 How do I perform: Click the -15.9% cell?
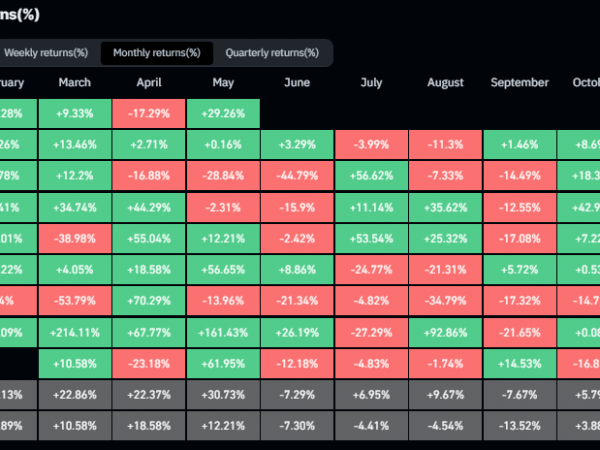coord(297,208)
